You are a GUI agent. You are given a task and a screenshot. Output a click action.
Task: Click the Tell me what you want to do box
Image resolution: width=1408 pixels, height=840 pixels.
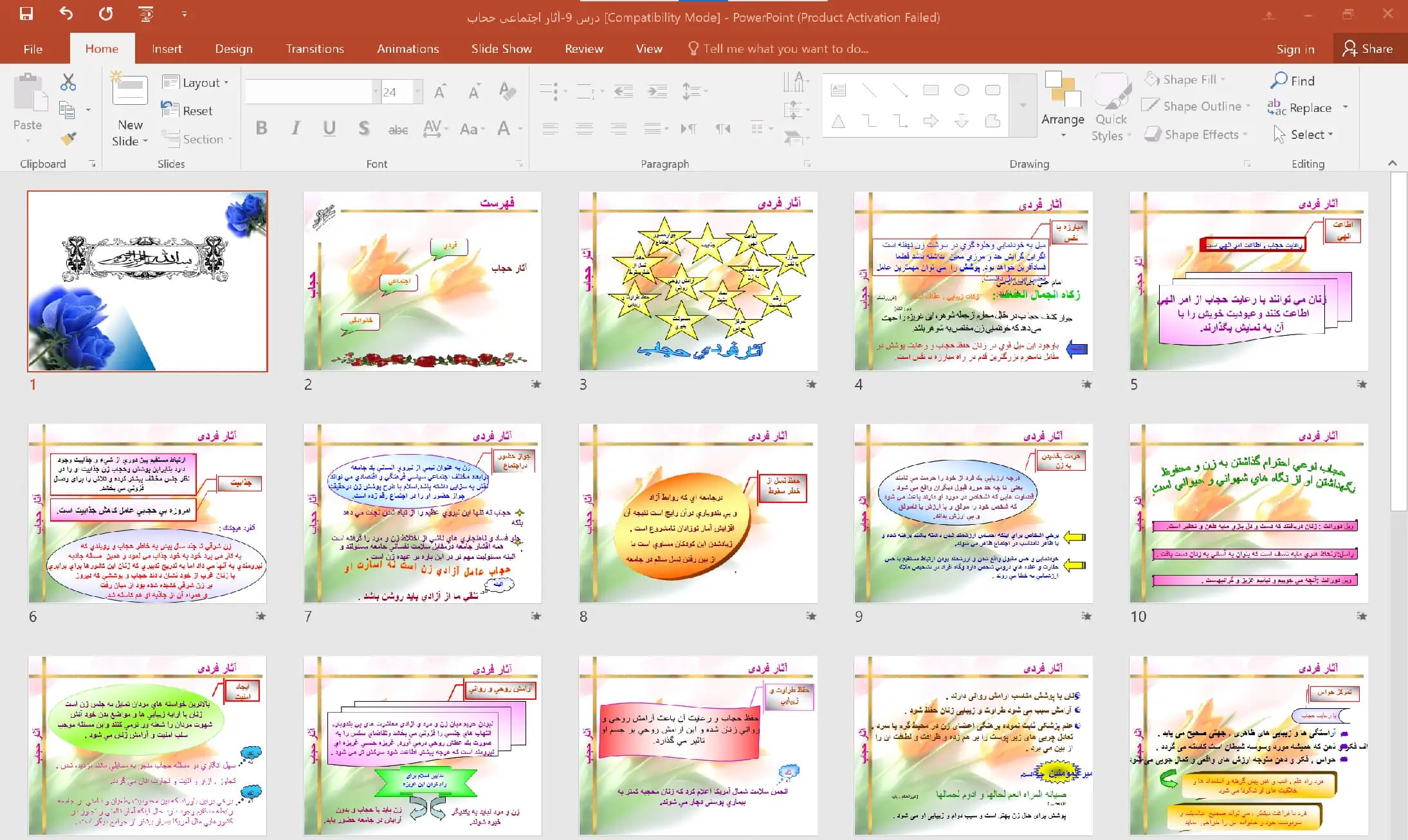[x=778, y=49]
